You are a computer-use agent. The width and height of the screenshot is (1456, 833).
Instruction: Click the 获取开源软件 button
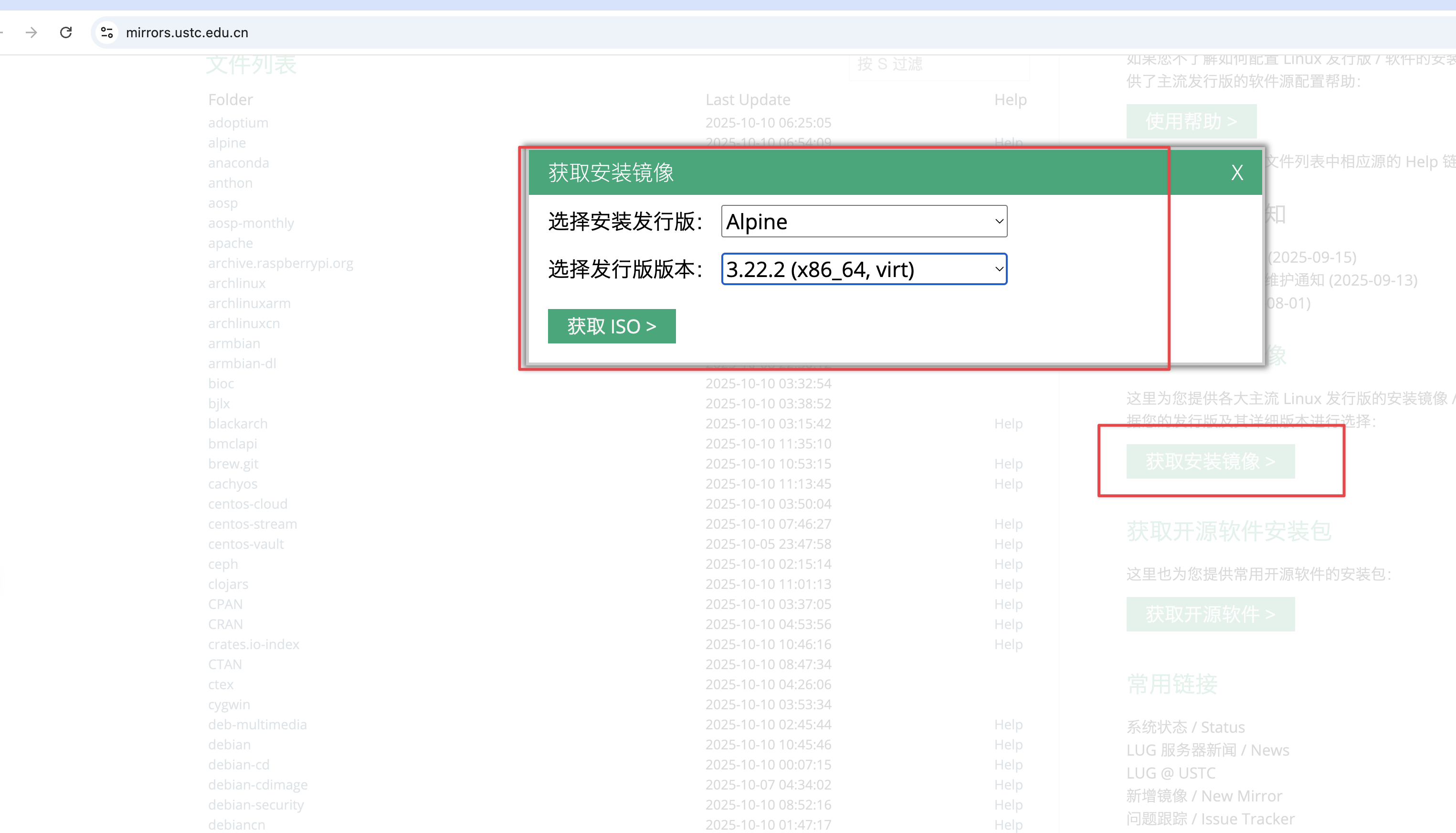click(x=1210, y=614)
